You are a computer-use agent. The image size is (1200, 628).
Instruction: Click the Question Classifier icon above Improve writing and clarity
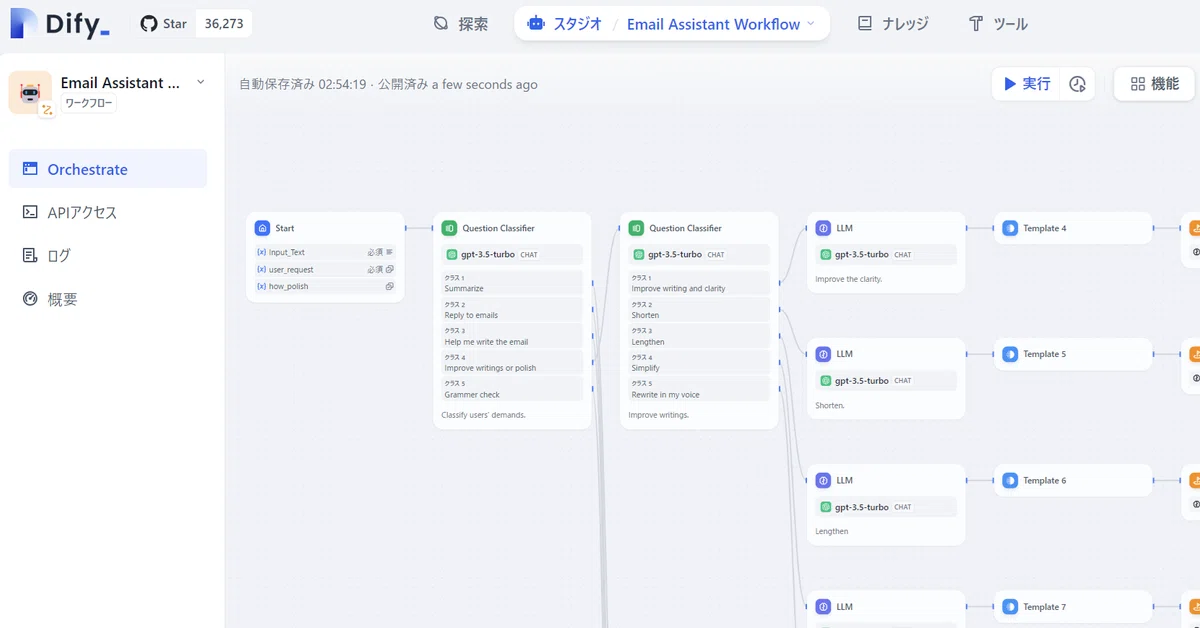tap(636, 228)
